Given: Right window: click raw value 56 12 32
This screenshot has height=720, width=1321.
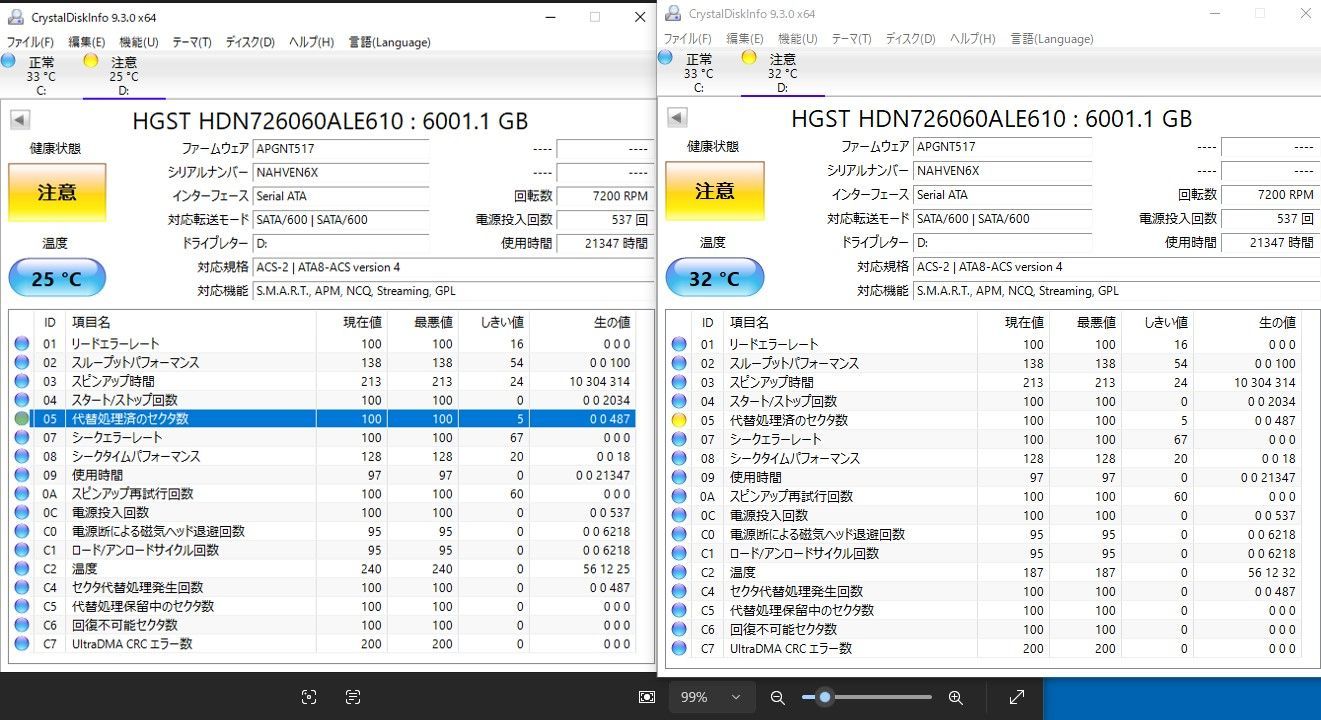Looking at the screenshot, I should click(x=1271, y=573).
